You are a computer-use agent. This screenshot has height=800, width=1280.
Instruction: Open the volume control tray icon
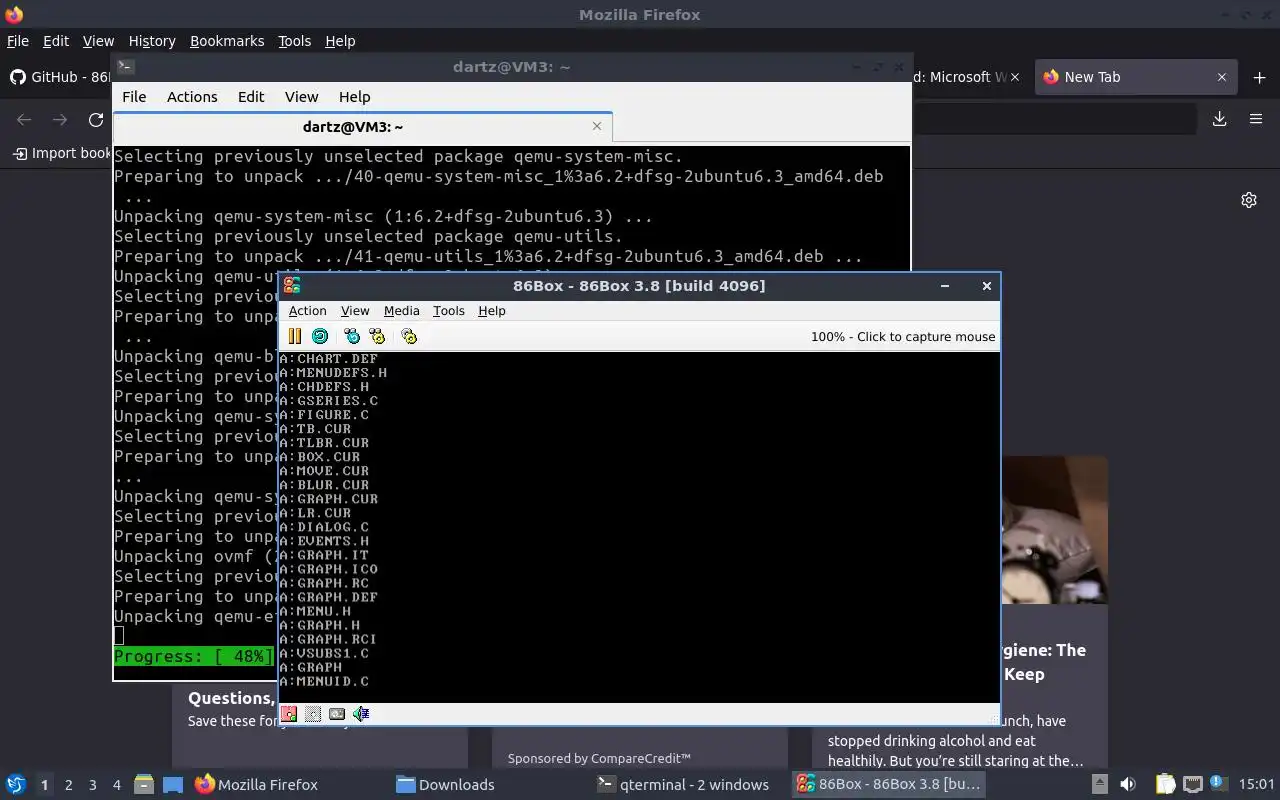(1128, 784)
